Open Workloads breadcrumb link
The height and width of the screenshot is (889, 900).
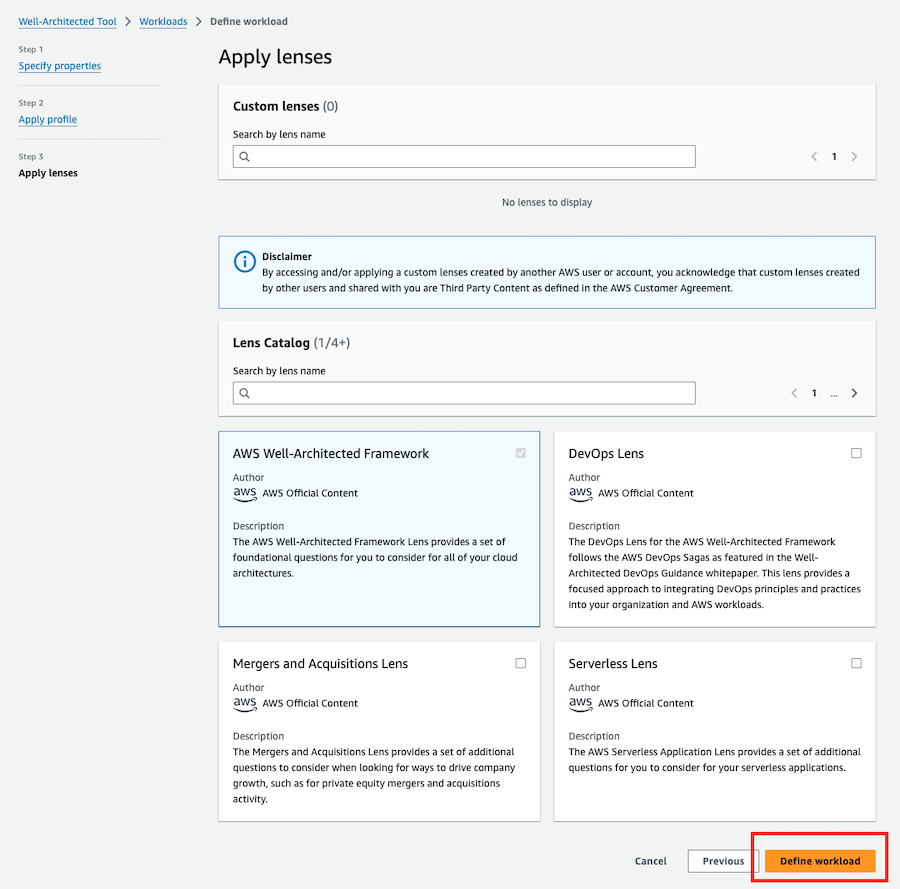(163, 22)
